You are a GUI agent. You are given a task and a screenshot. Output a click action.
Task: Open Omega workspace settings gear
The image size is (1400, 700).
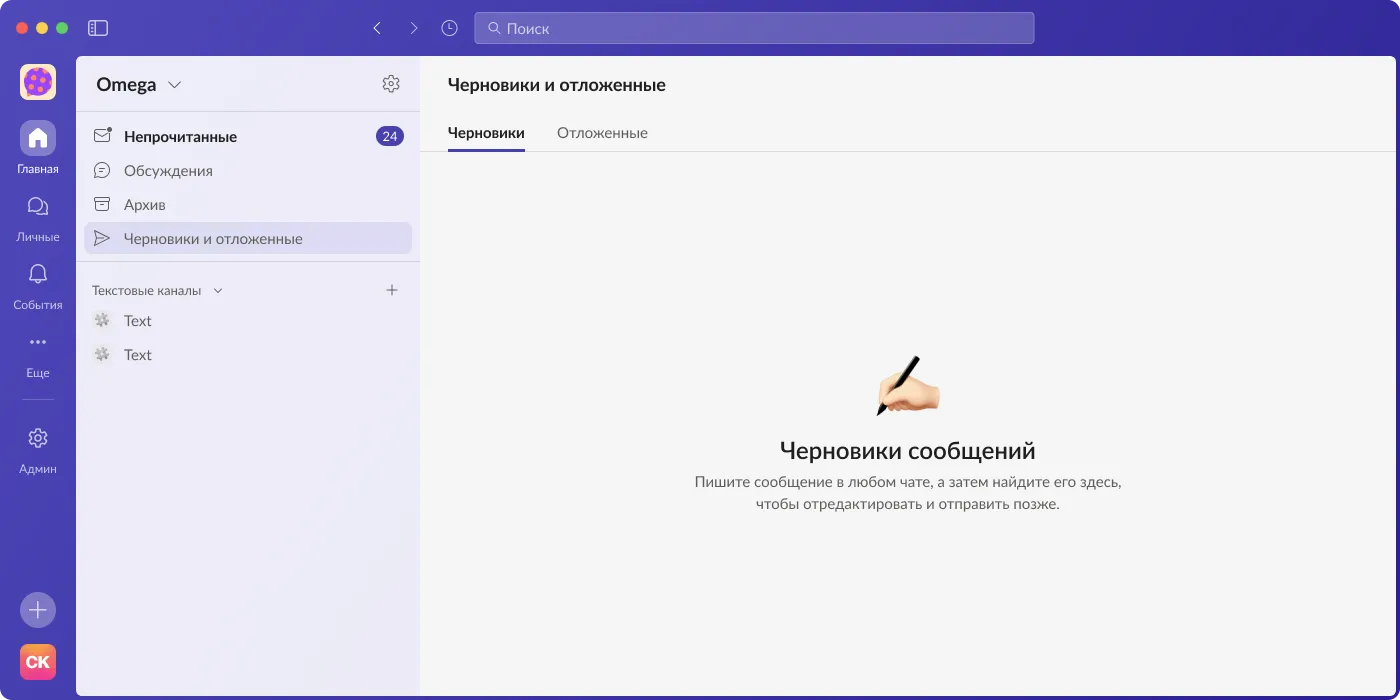pyautogui.click(x=391, y=84)
